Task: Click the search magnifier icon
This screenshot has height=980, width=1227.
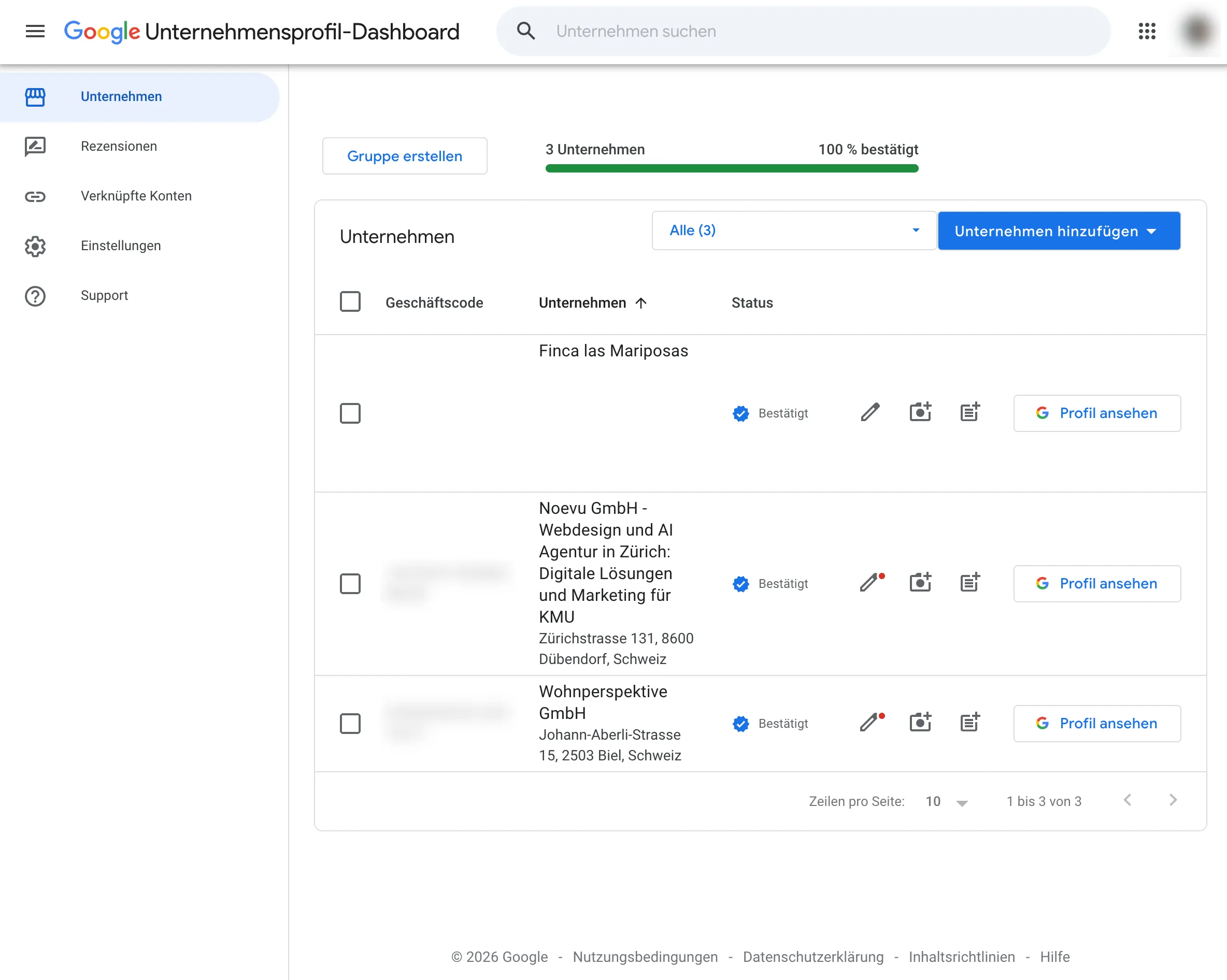Action: click(x=526, y=31)
